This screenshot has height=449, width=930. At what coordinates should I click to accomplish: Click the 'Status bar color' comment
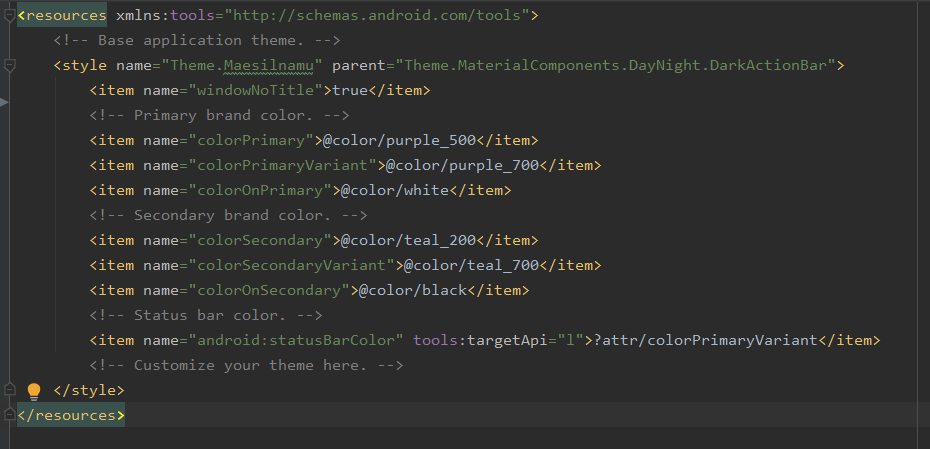206,314
